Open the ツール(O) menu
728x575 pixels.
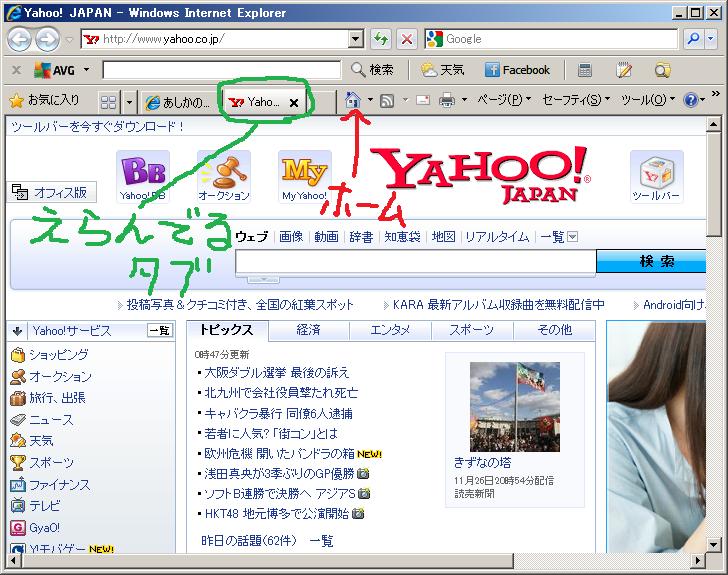tap(648, 100)
